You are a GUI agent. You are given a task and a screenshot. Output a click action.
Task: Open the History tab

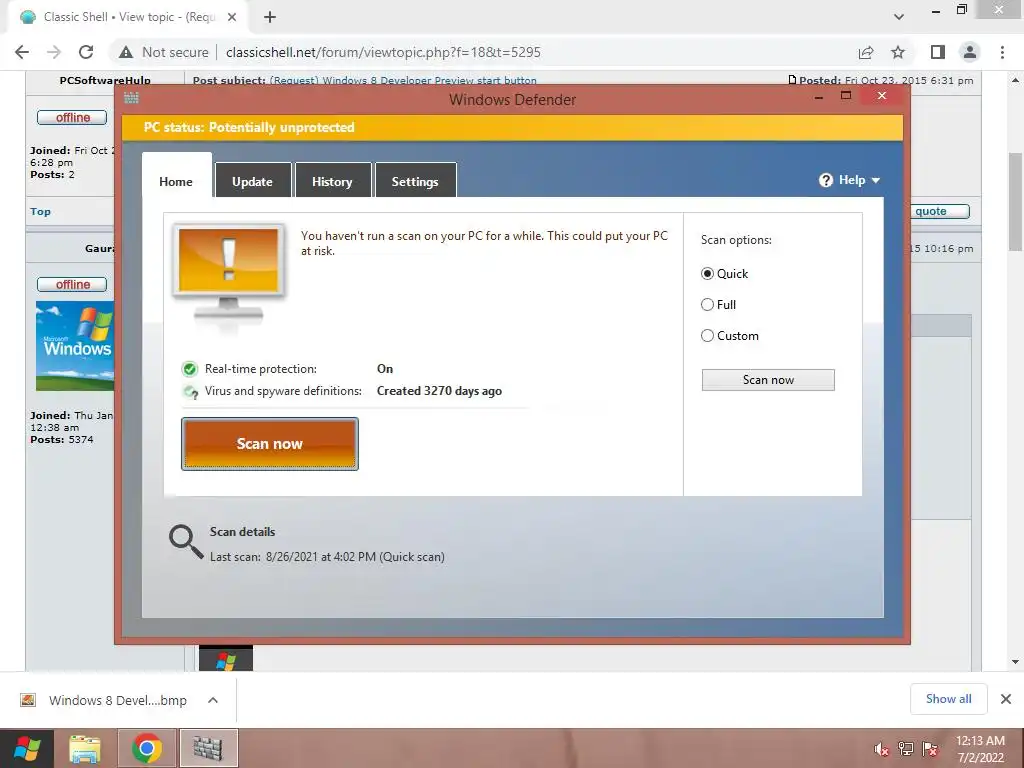332,182
